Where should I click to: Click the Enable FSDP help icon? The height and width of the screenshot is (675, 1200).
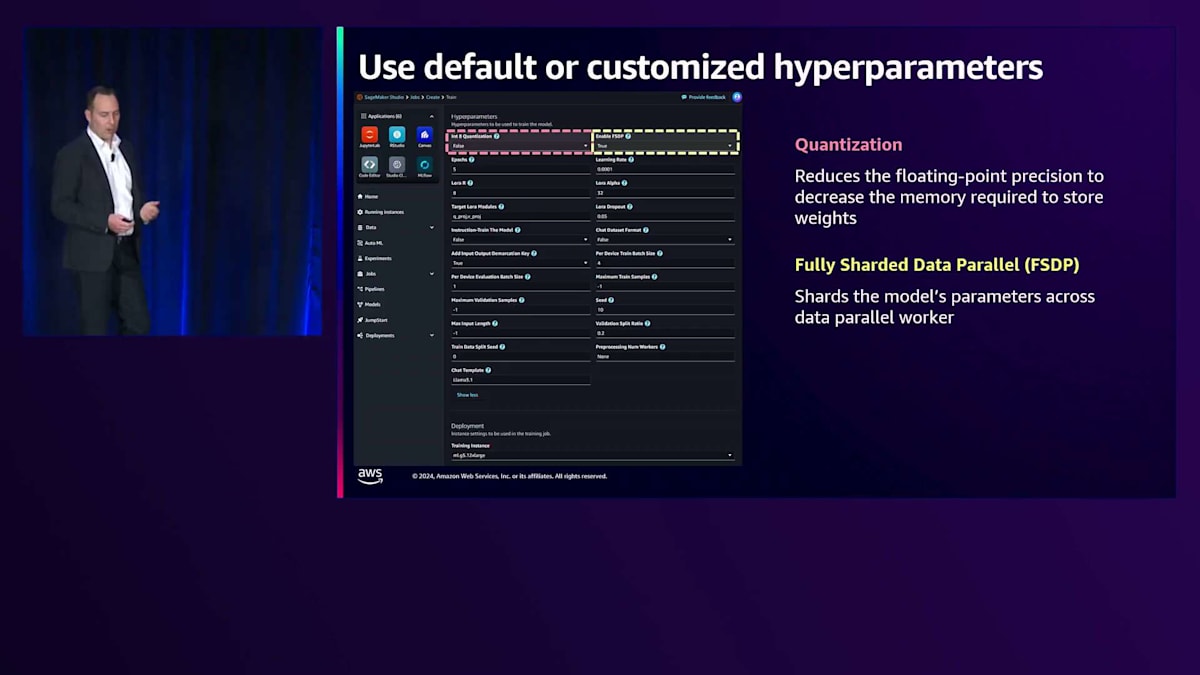pyautogui.click(x=629, y=135)
